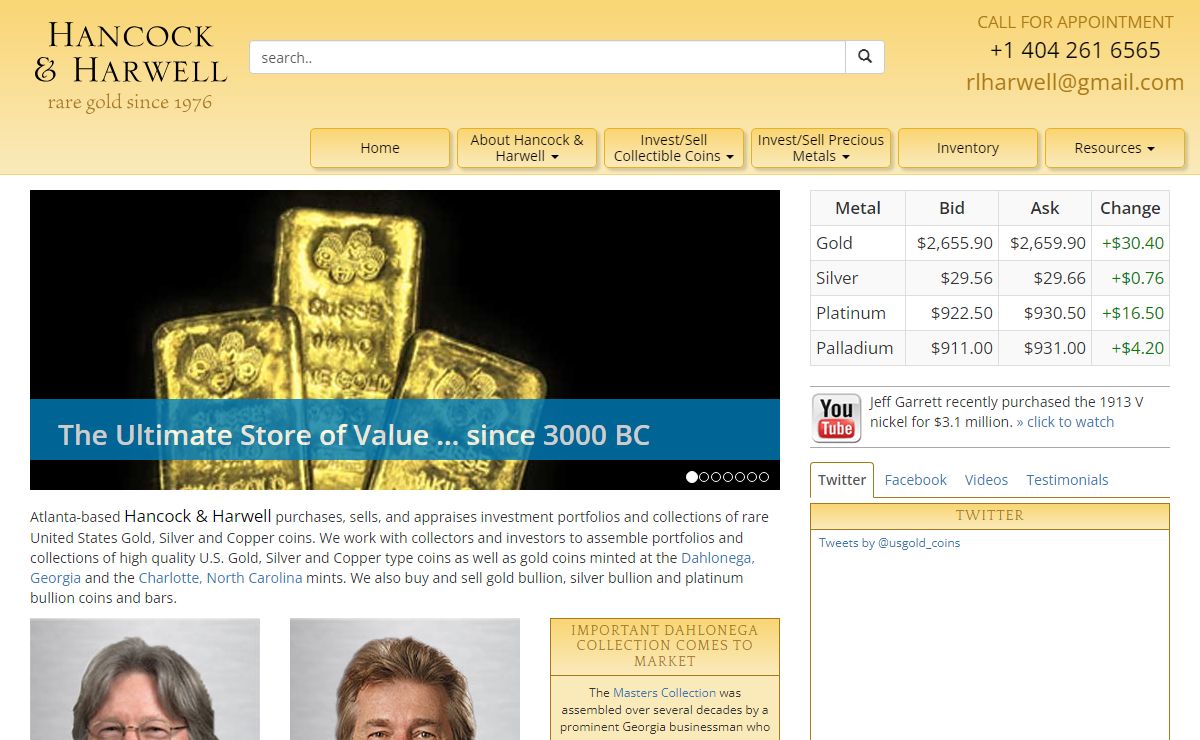Select the first carousel slide dot

click(692, 477)
